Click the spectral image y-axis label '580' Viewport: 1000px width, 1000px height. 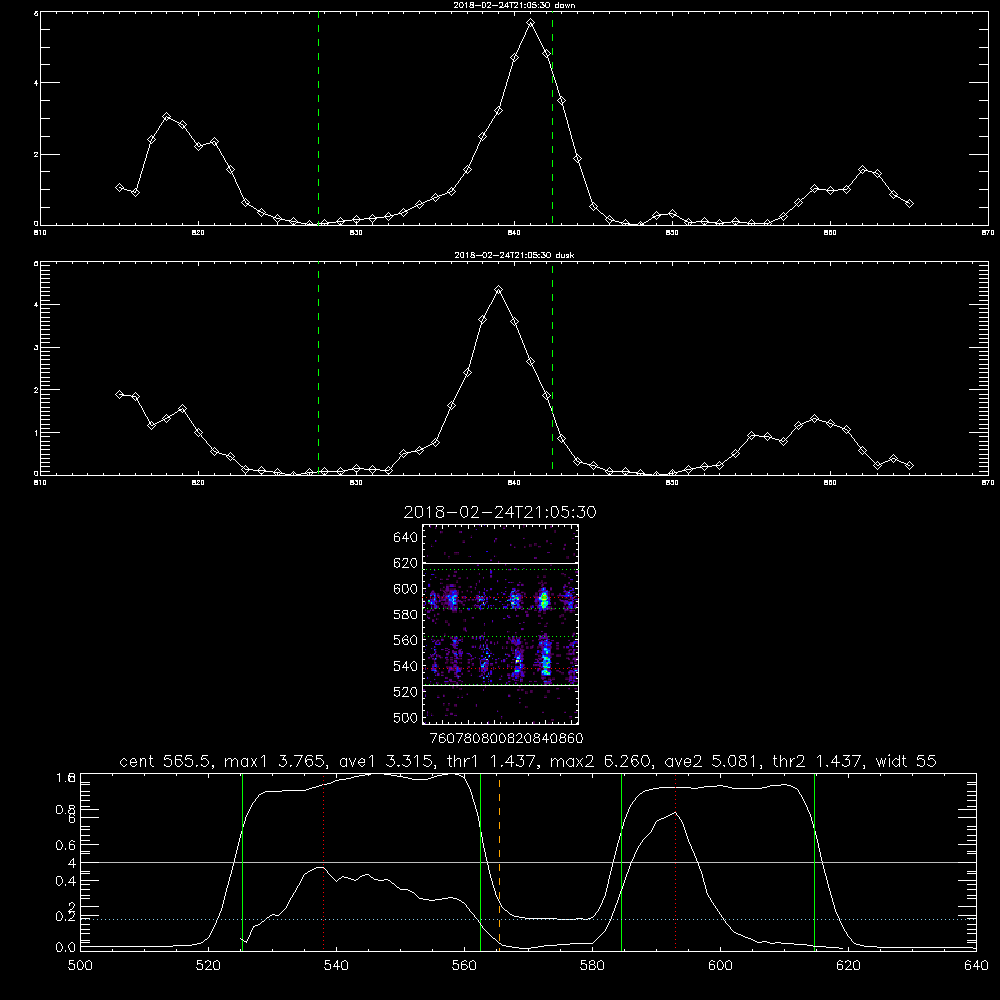[406, 615]
